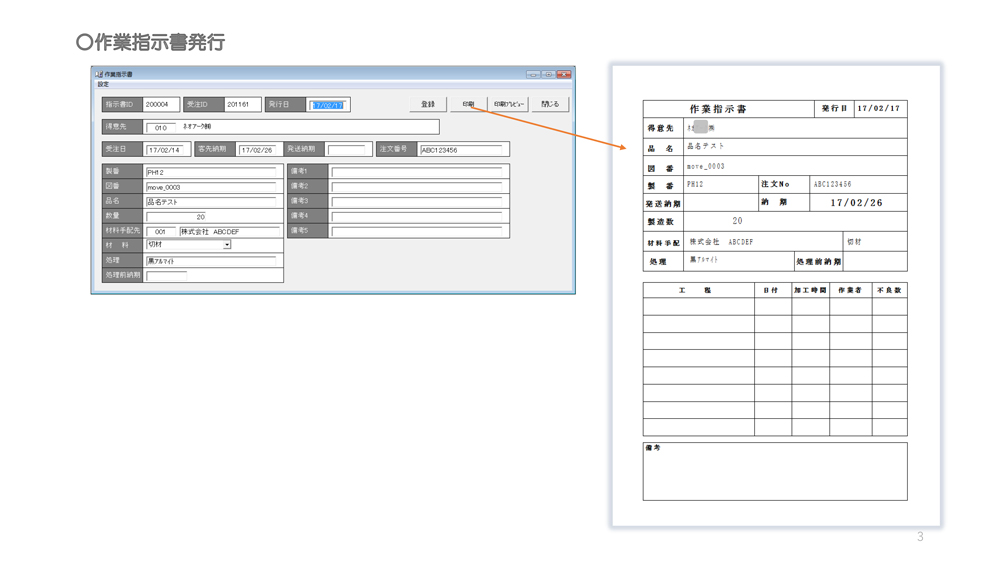Open 印刷プレビュー (print preview)
The image size is (1000, 563).
tap(509, 104)
